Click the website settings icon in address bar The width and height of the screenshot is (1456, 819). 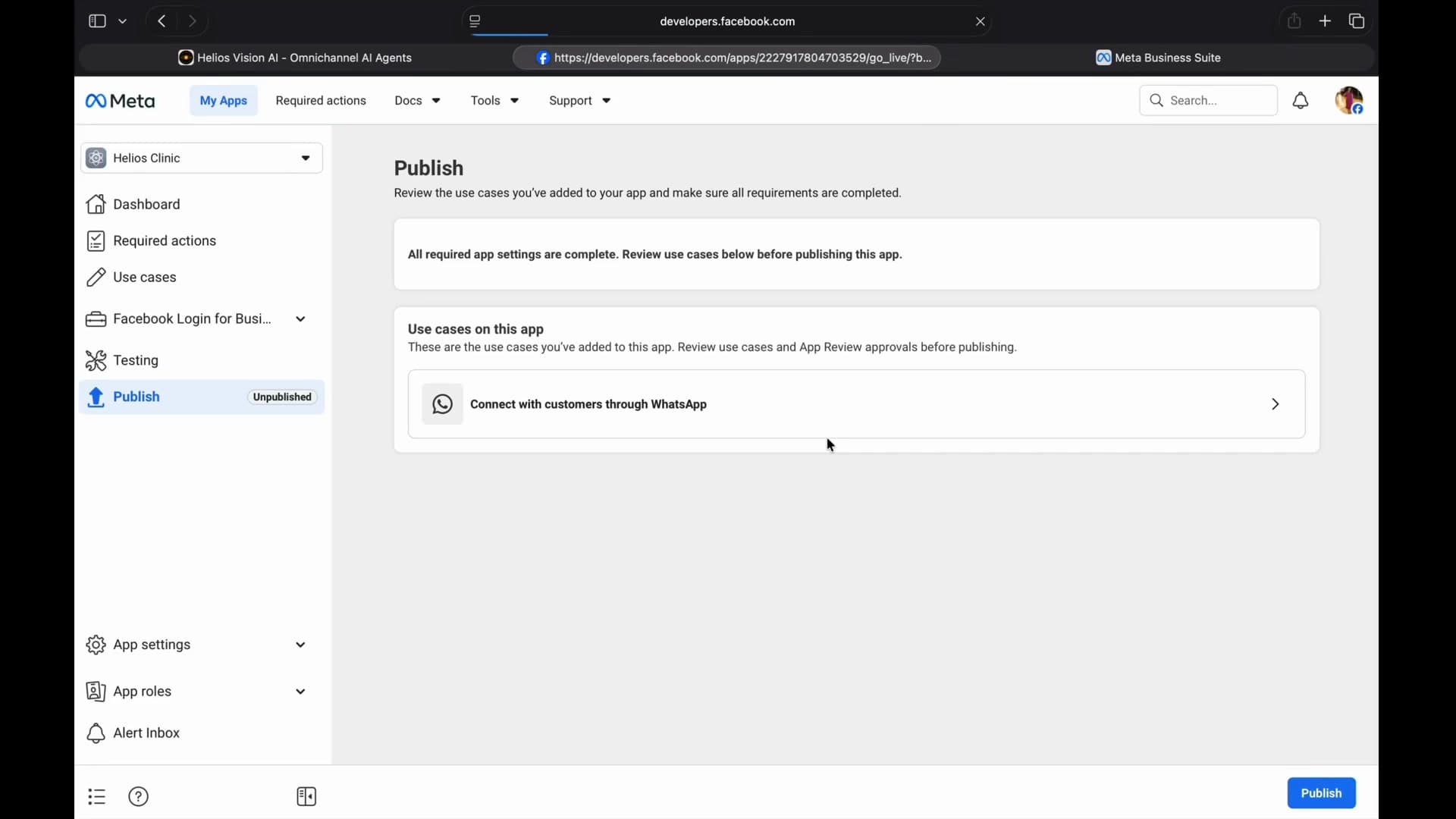[x=475, y=21]
